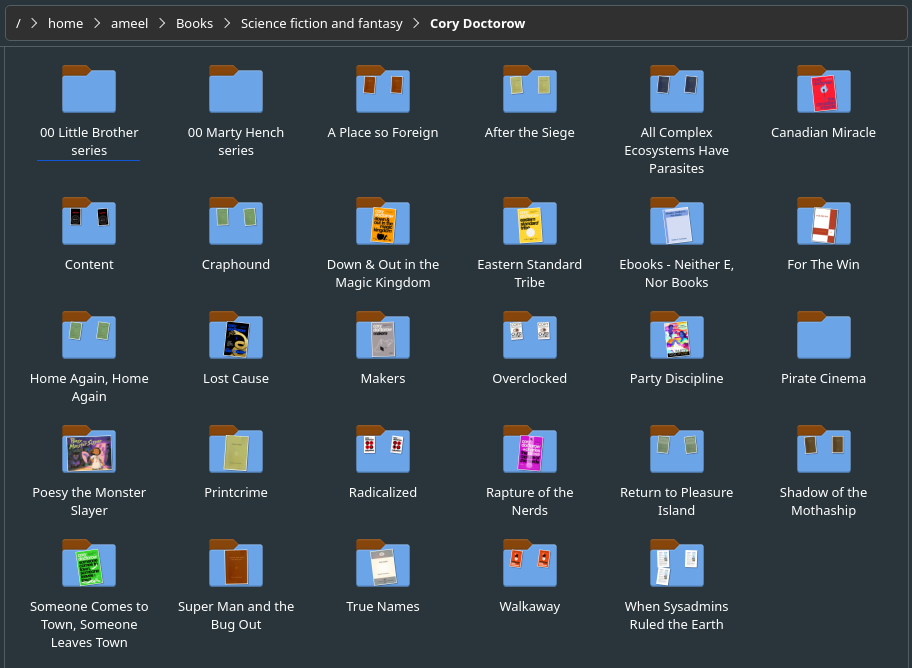The image size is (912, 668).
Task: Click the 'Overclocked' folder name
Action: [530, 378]
